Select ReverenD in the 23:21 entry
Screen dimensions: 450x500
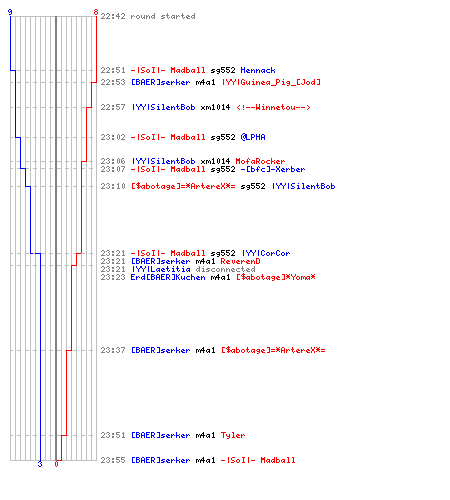coord(240,261)
